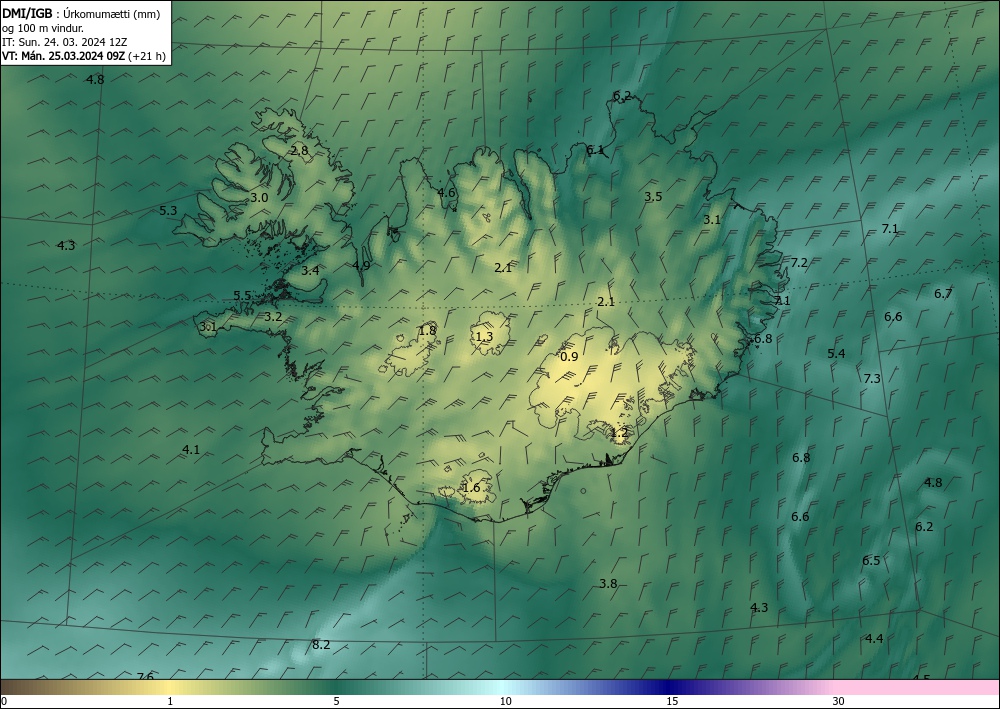The image size is (1000, 709).
Task: Click the 1.3 value on Hofsjökull glacier
Action: 485,336
